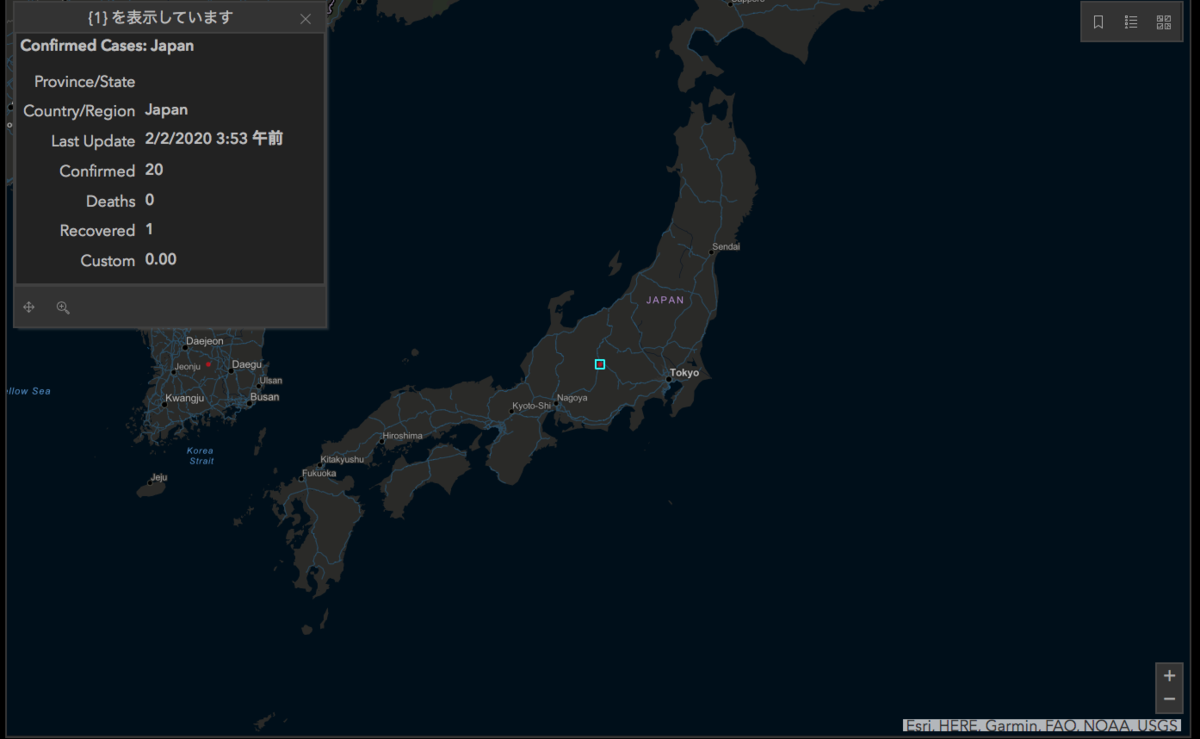Click the Fukuoka city label
Screen dimensions: 1200x739
(319, 473)
